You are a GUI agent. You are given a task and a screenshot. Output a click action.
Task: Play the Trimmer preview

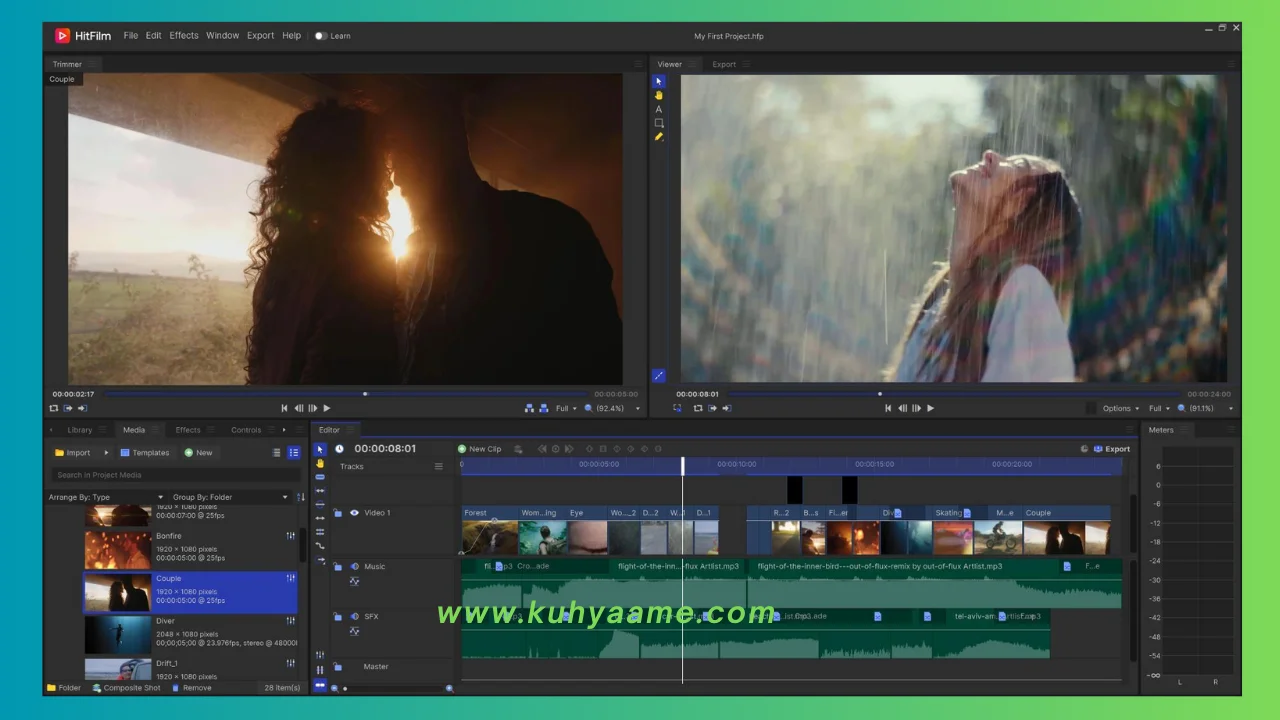326,408
